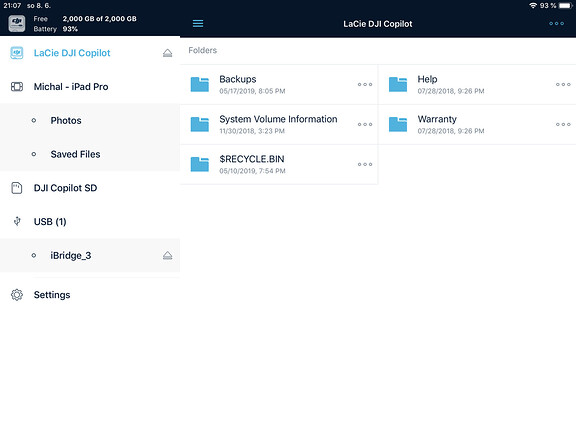Viewport: 576px width, 432px height.
Task: Click the Settings gear icon
Action: (x=17, y=295)
